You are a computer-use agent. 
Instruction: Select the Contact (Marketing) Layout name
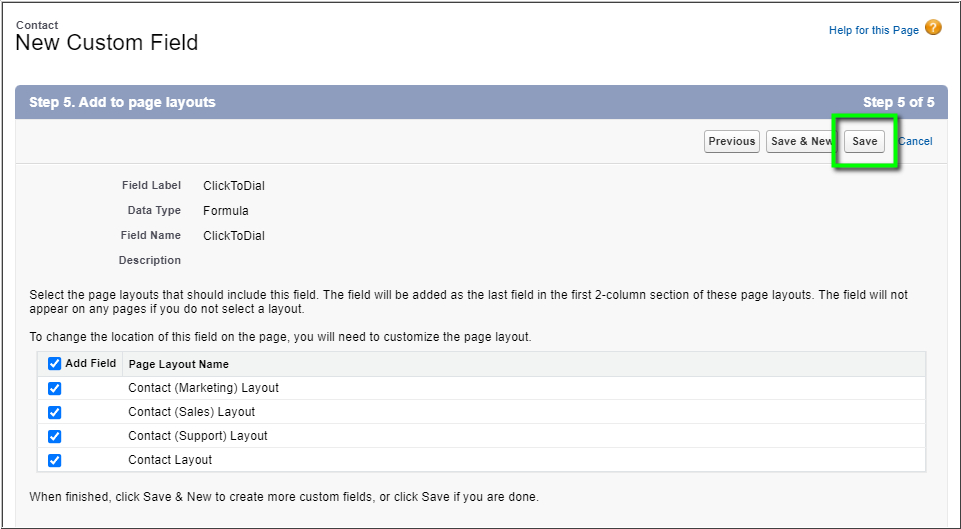coord(203,388)
